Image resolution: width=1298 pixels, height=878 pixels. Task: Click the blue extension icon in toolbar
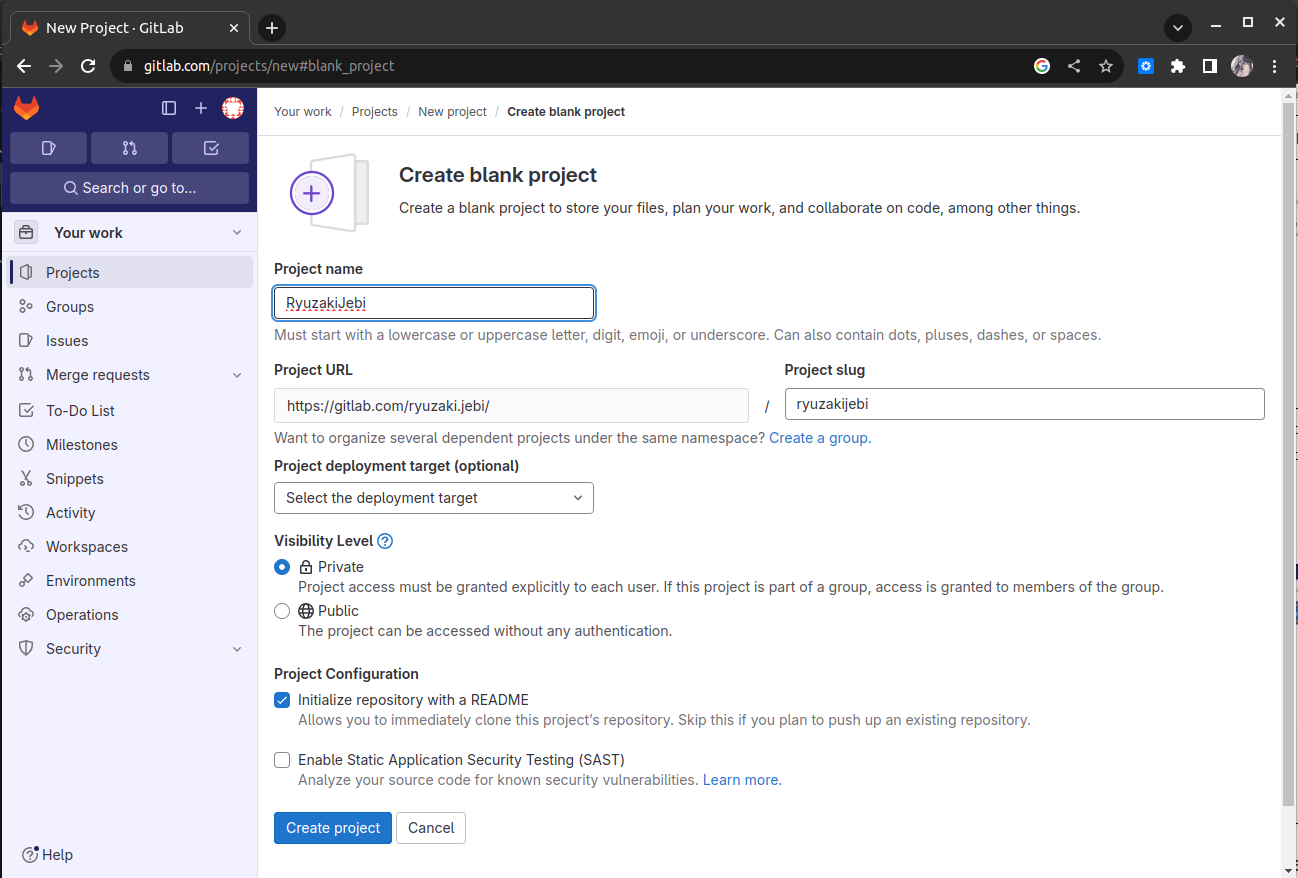(x=1146, y=66)
